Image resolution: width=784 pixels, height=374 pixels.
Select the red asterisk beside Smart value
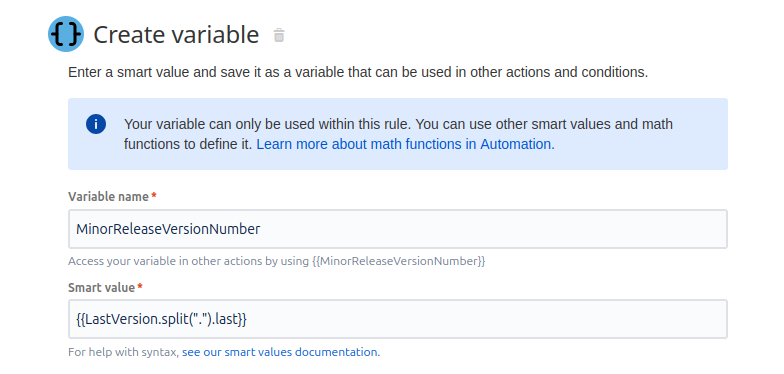(140, 286)
